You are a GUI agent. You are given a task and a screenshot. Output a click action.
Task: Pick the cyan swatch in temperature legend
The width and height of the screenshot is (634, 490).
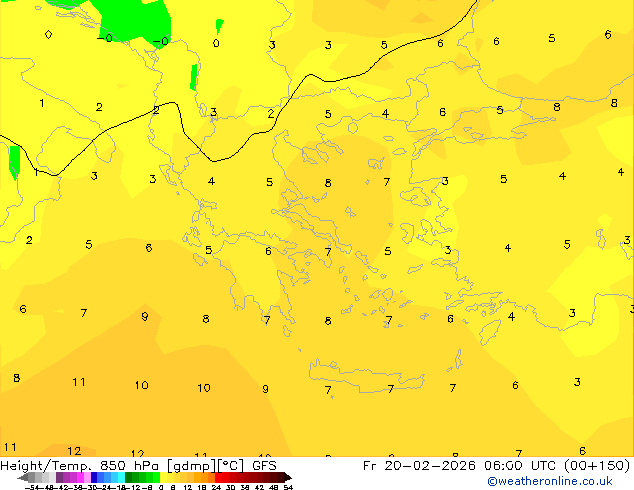pos(122,477)
